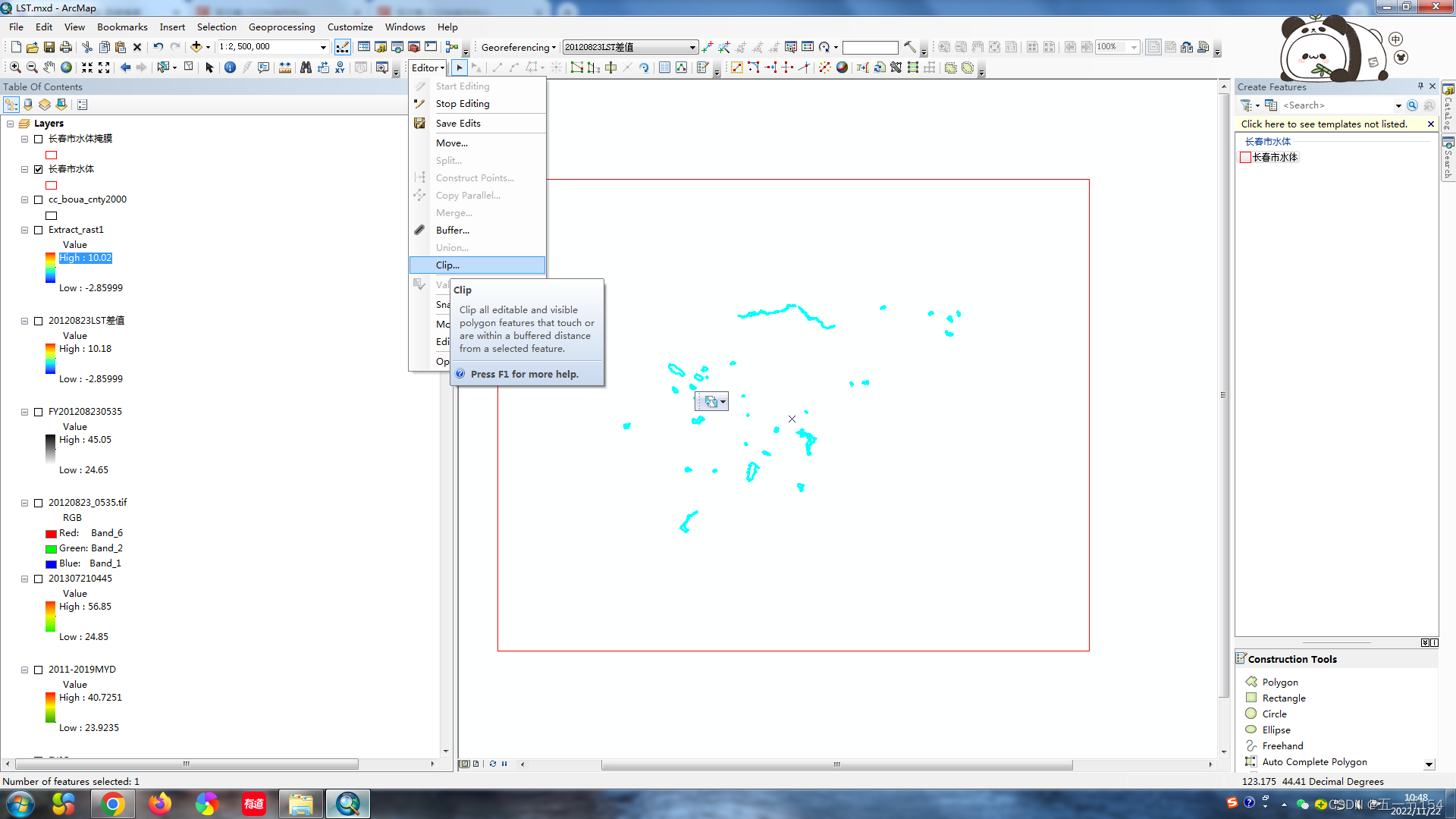Show the 201307210445 layer
Image resolution: width=1456 pixels, height=819 pixels.
(x=38, y=579)
